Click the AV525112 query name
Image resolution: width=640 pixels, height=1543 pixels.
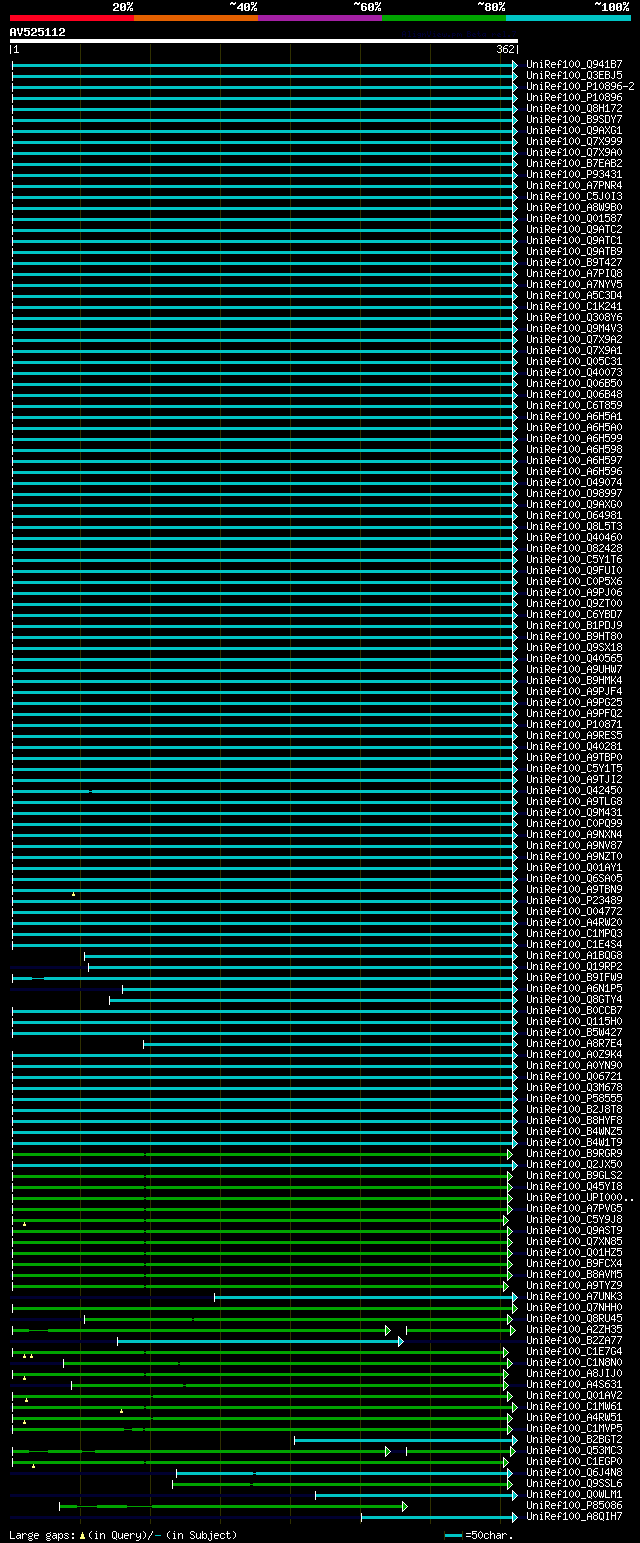tap(38, 32)
